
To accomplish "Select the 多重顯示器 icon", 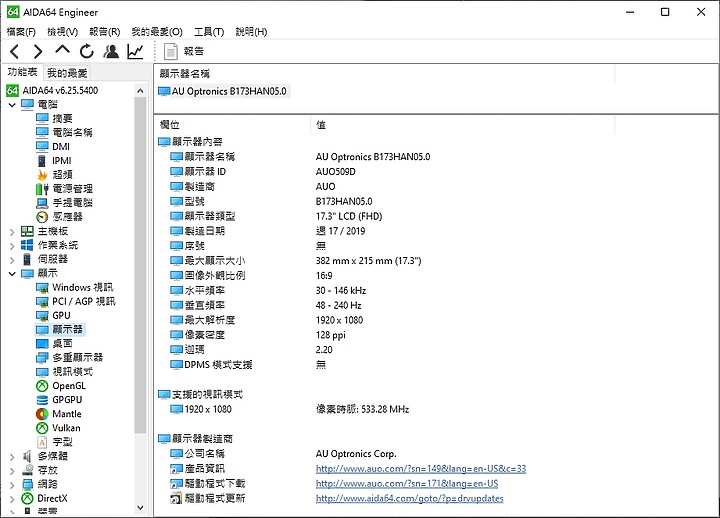I will tap(42, 358).
